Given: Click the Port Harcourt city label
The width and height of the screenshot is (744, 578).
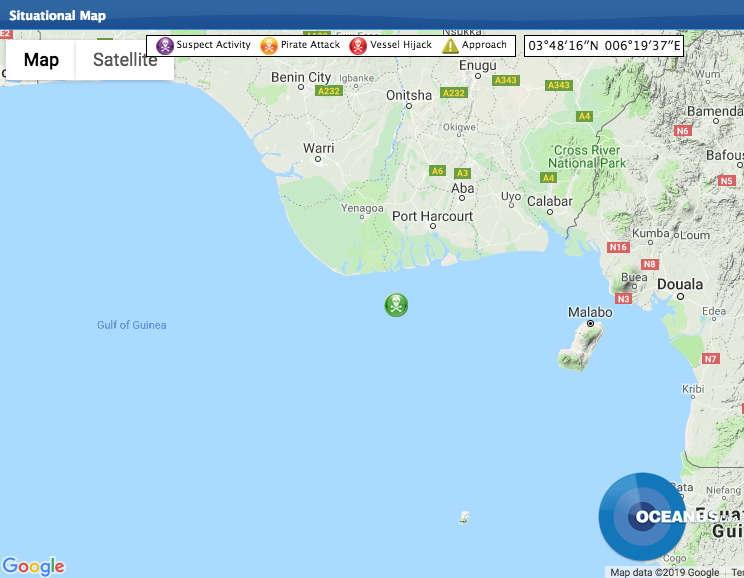Looking at the screenshot, I should pyautogui.click(x=432, y=216).
